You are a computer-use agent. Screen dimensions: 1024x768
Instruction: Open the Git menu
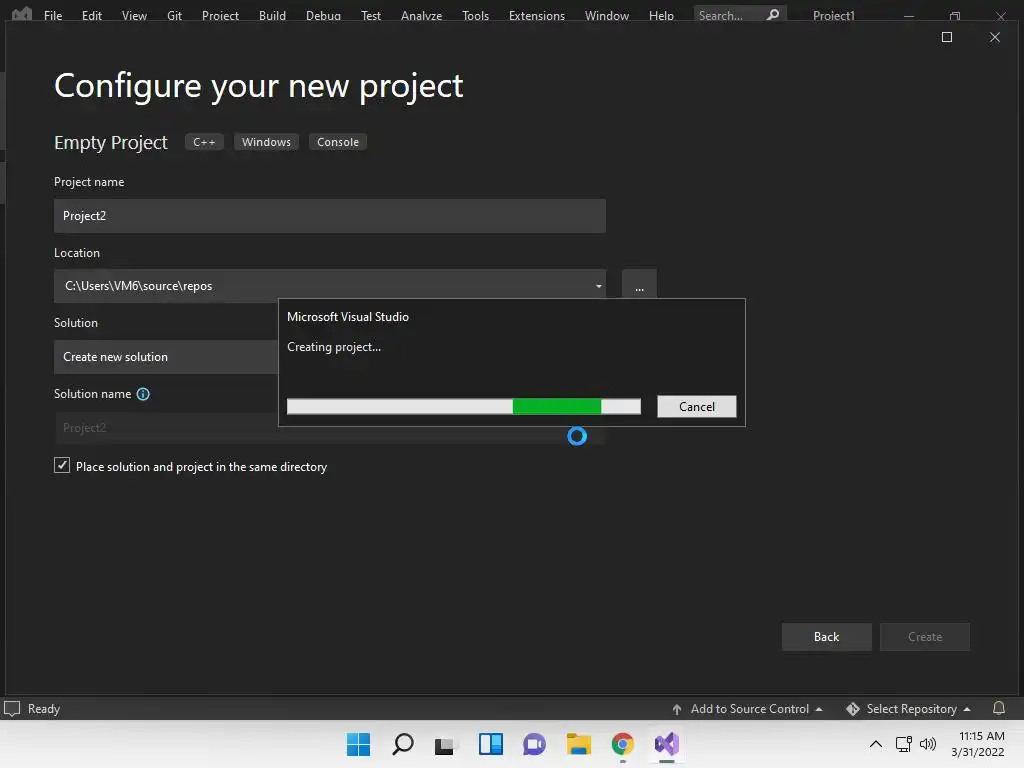click(174, 15)
